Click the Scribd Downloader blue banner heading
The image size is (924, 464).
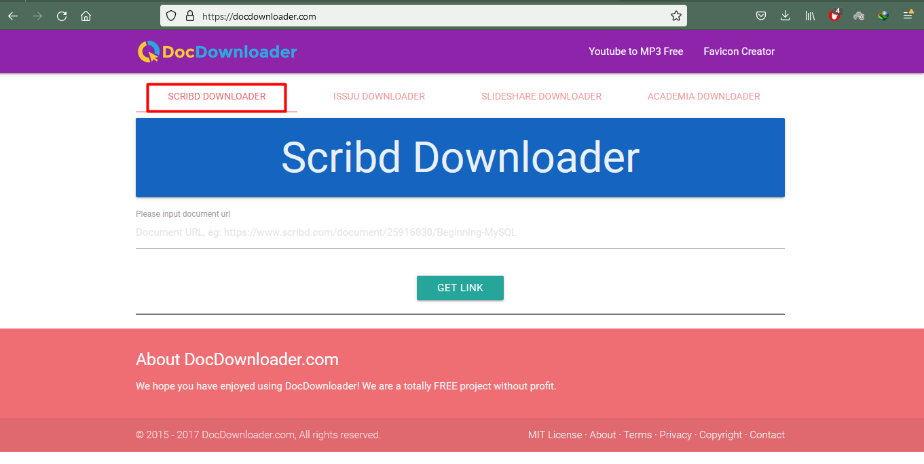[x=460, y=157]
